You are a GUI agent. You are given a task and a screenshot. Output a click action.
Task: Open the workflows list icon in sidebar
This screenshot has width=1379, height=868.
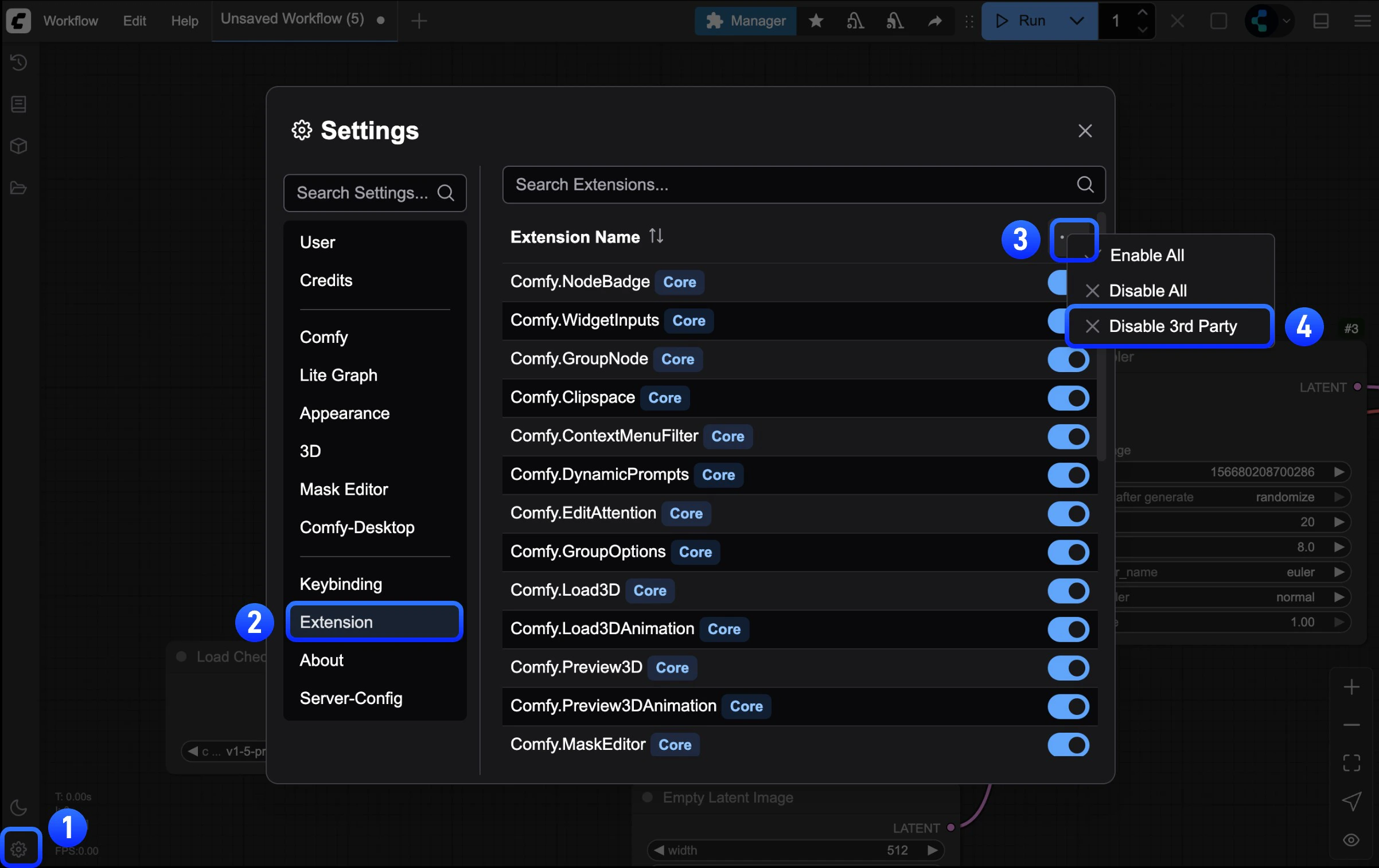click(x=19, y=104)
